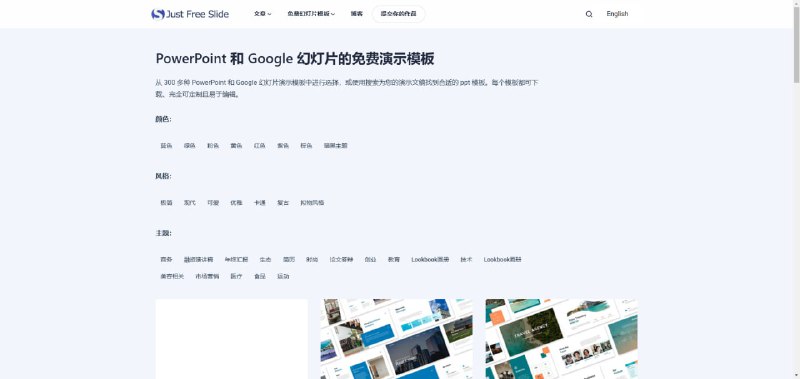800x379 pixels.
Task: Choose the 卡通 style tag
Action: pos(260,203)
